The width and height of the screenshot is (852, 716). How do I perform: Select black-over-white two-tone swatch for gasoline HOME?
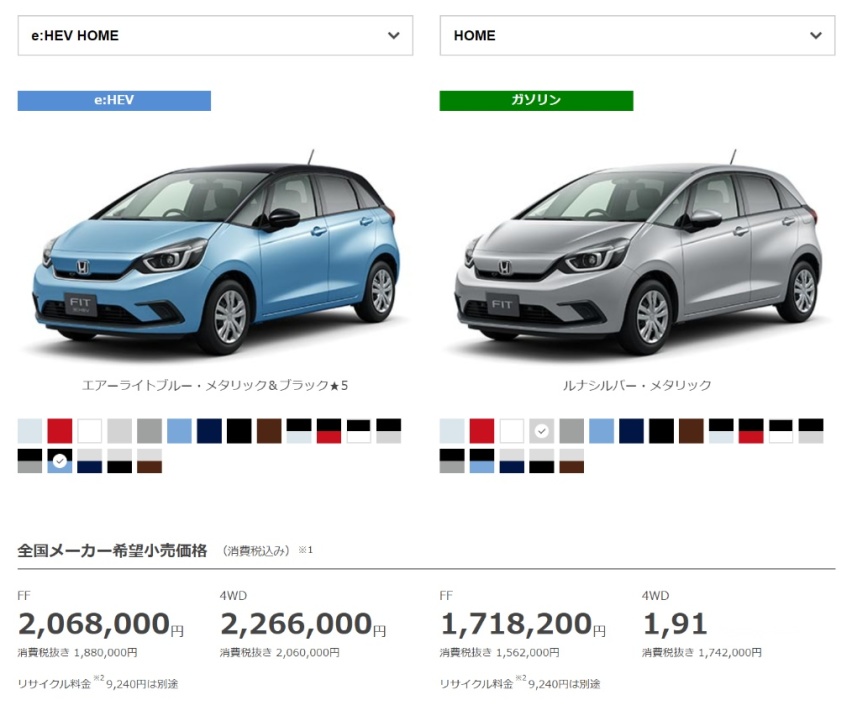pyautogui.click(x=781, y=431)
